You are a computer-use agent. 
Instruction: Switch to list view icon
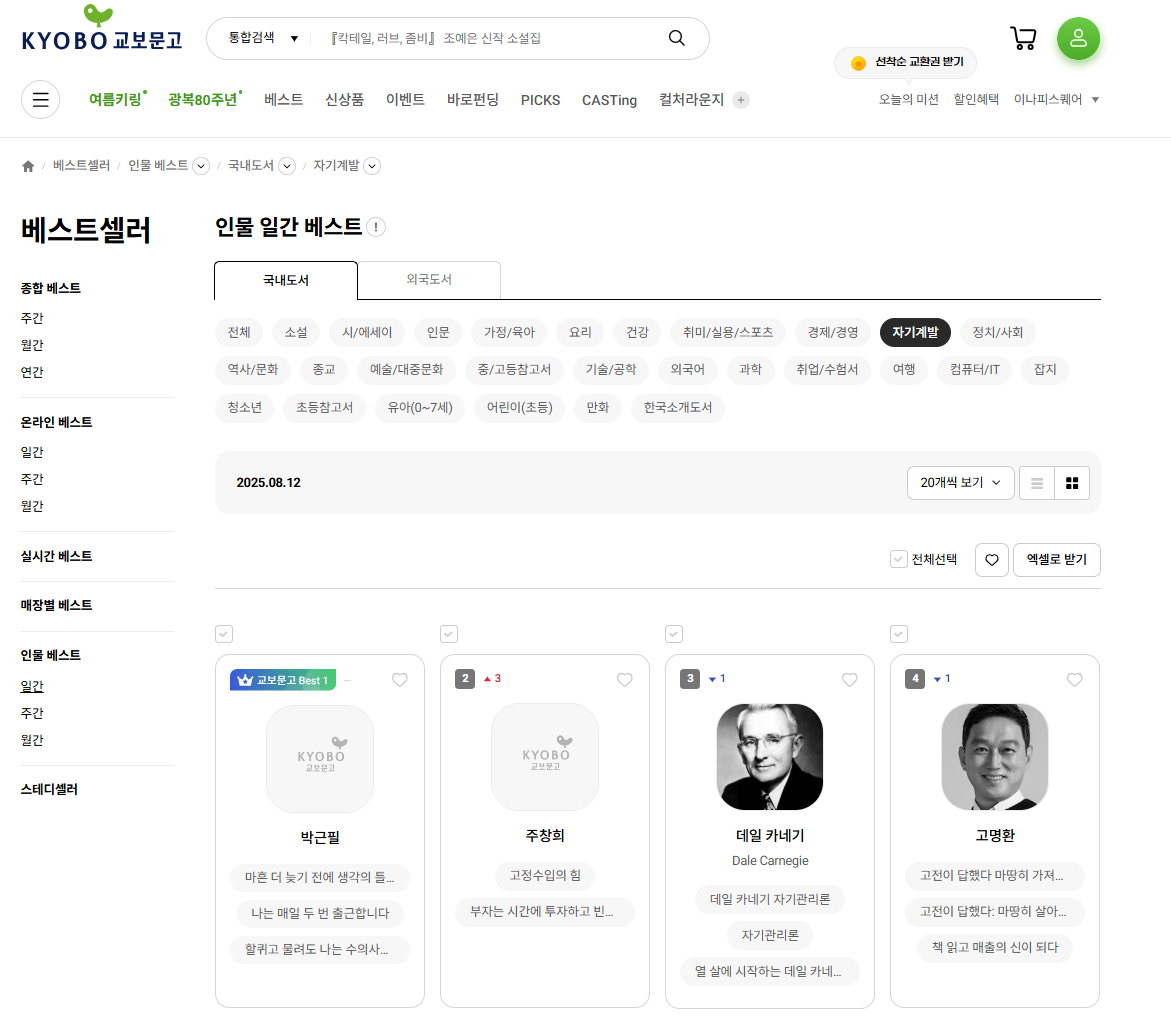click(x=1036, y=482)
